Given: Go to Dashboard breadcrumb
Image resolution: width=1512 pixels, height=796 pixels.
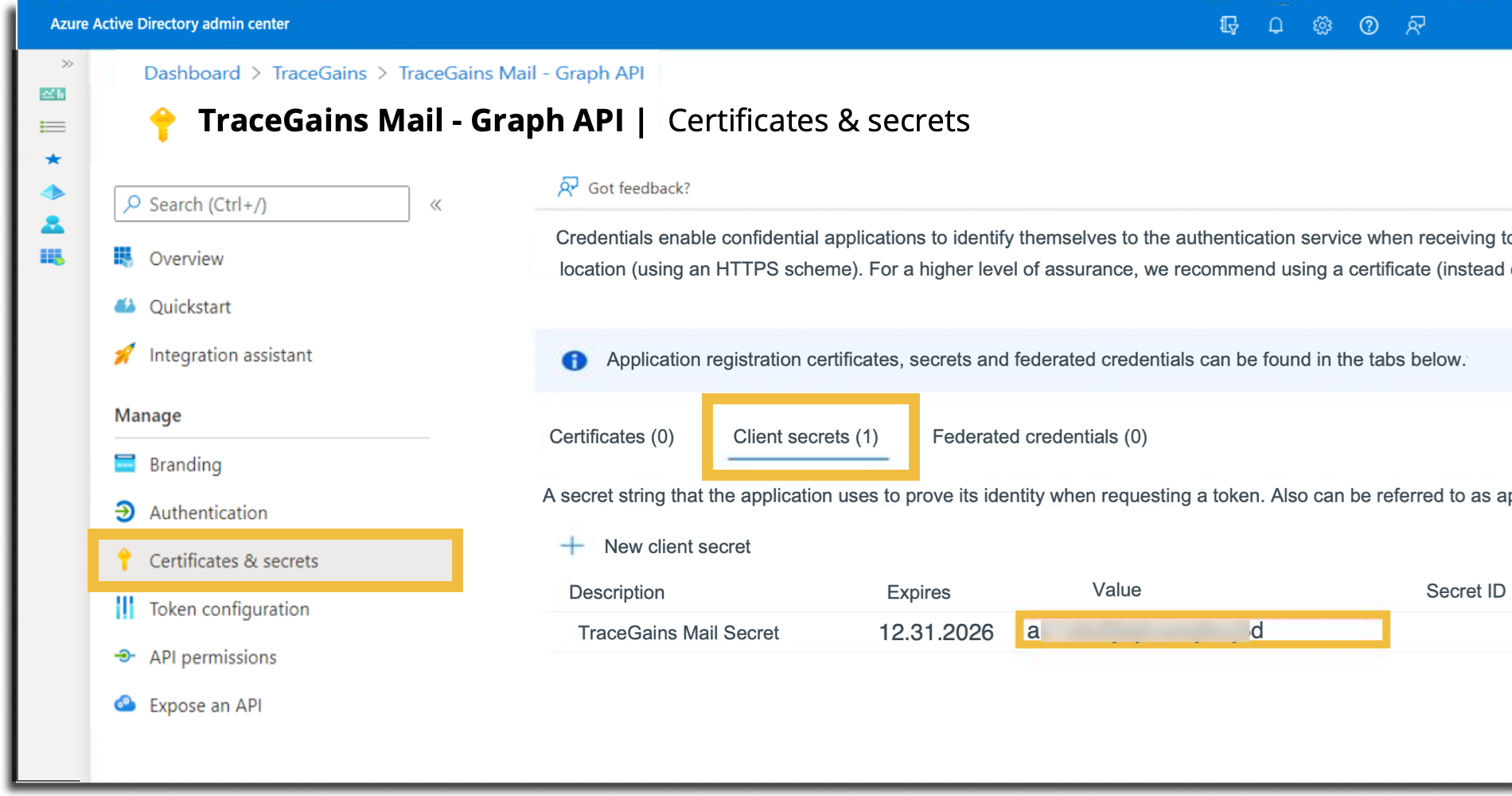Looking at the screenshot, I should coord(192,73).
